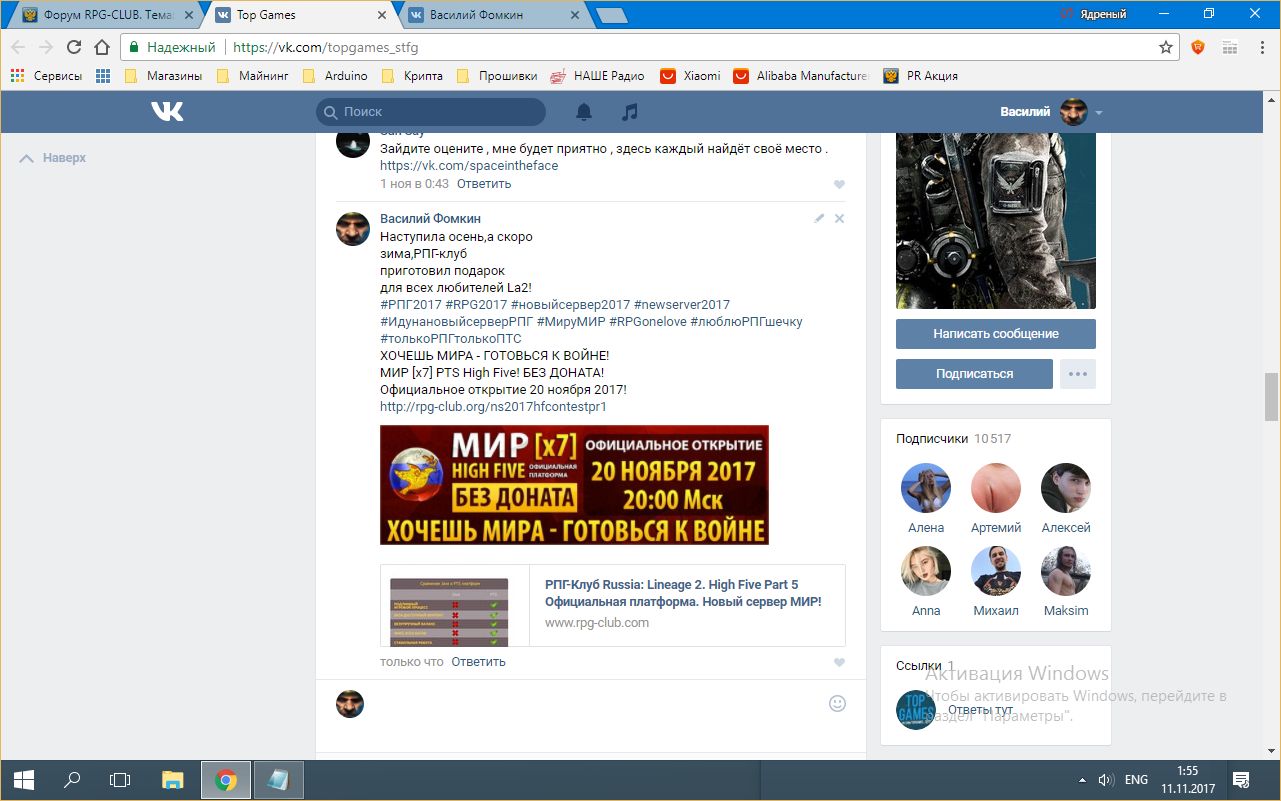
Task: Like the comment posted 1 ноя в 0:43
Action: [839, 184]
